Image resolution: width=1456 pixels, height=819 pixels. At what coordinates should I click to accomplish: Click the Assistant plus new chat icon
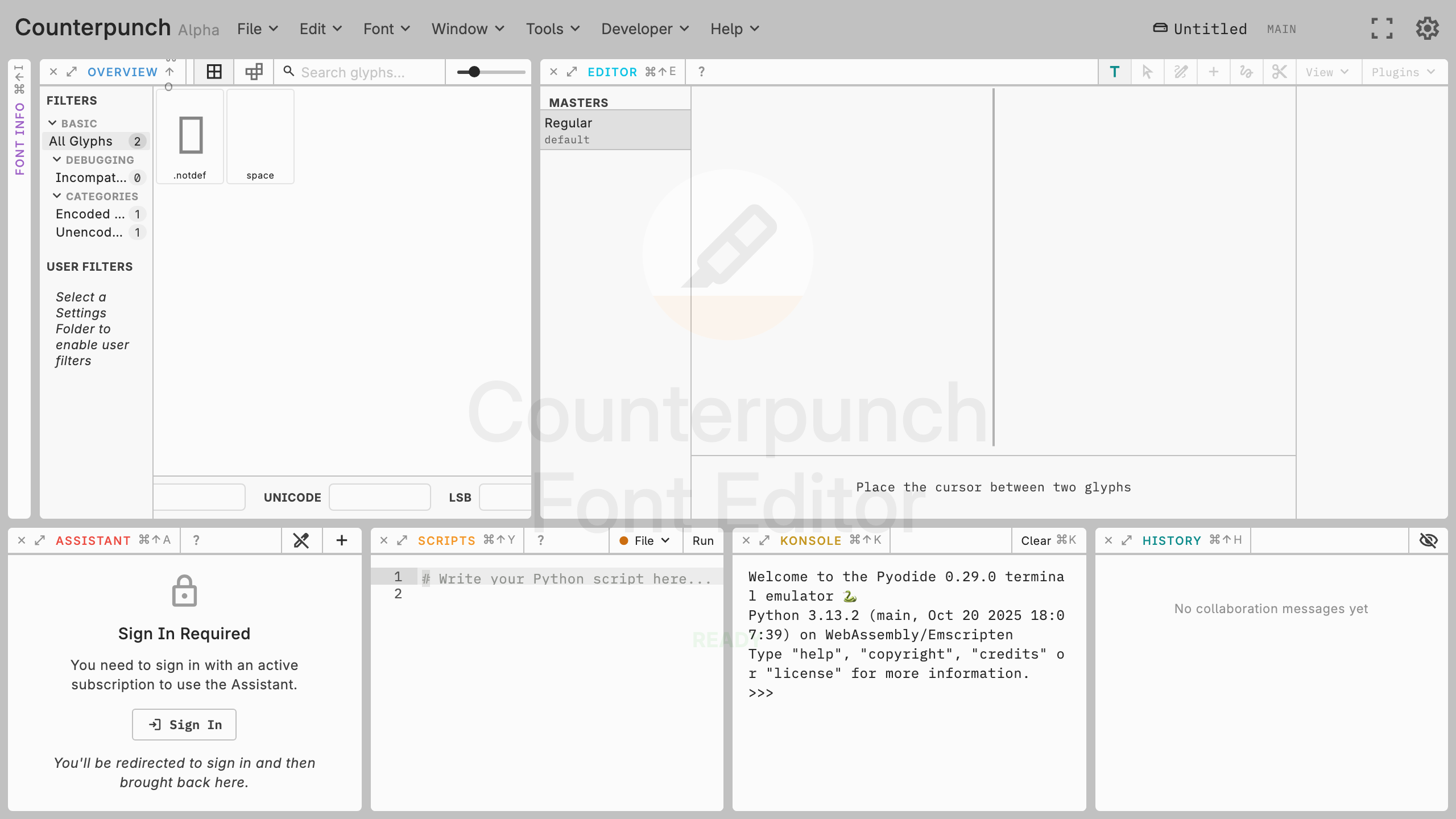pos(342,540)
